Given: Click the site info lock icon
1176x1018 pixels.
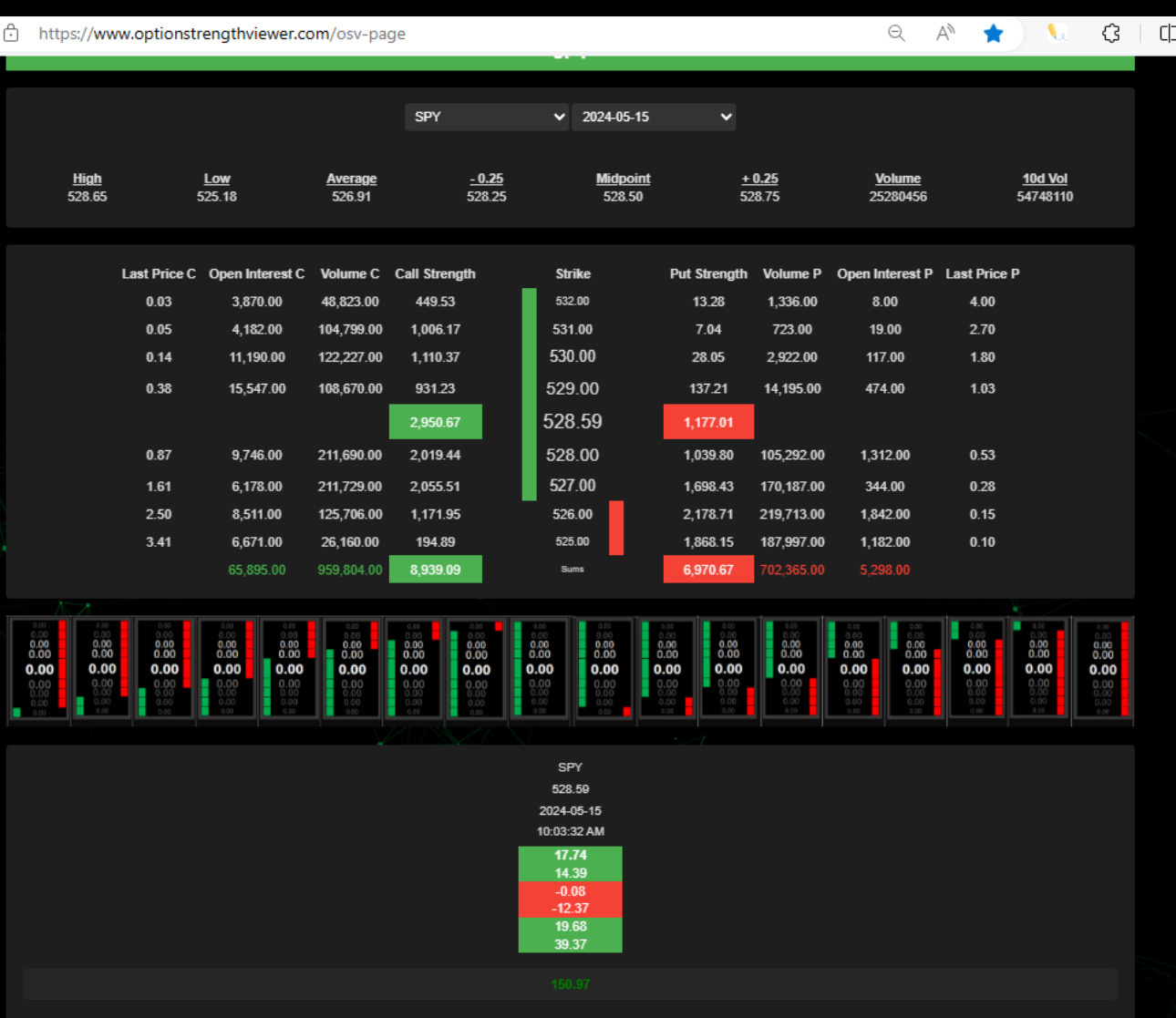Looking at the screenshot, I should click(x=11, y=34).
